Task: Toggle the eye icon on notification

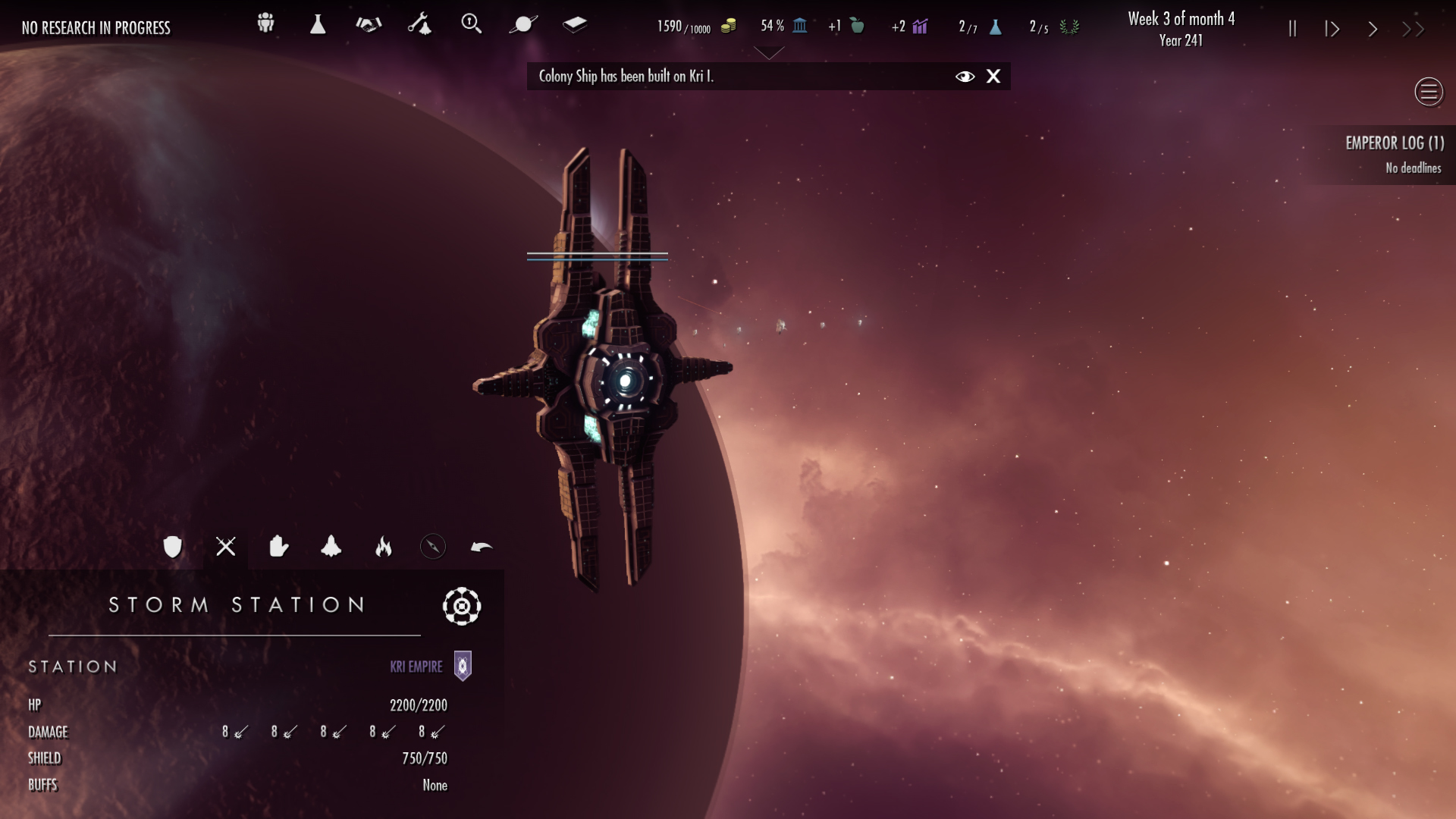Action: [x=963, y=75]
